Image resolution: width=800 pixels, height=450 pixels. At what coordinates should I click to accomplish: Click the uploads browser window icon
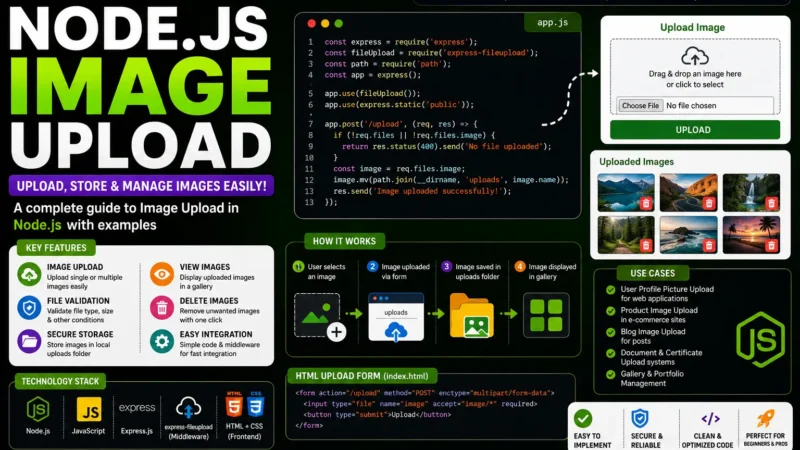pyautogui.click(x=396, y=316)
